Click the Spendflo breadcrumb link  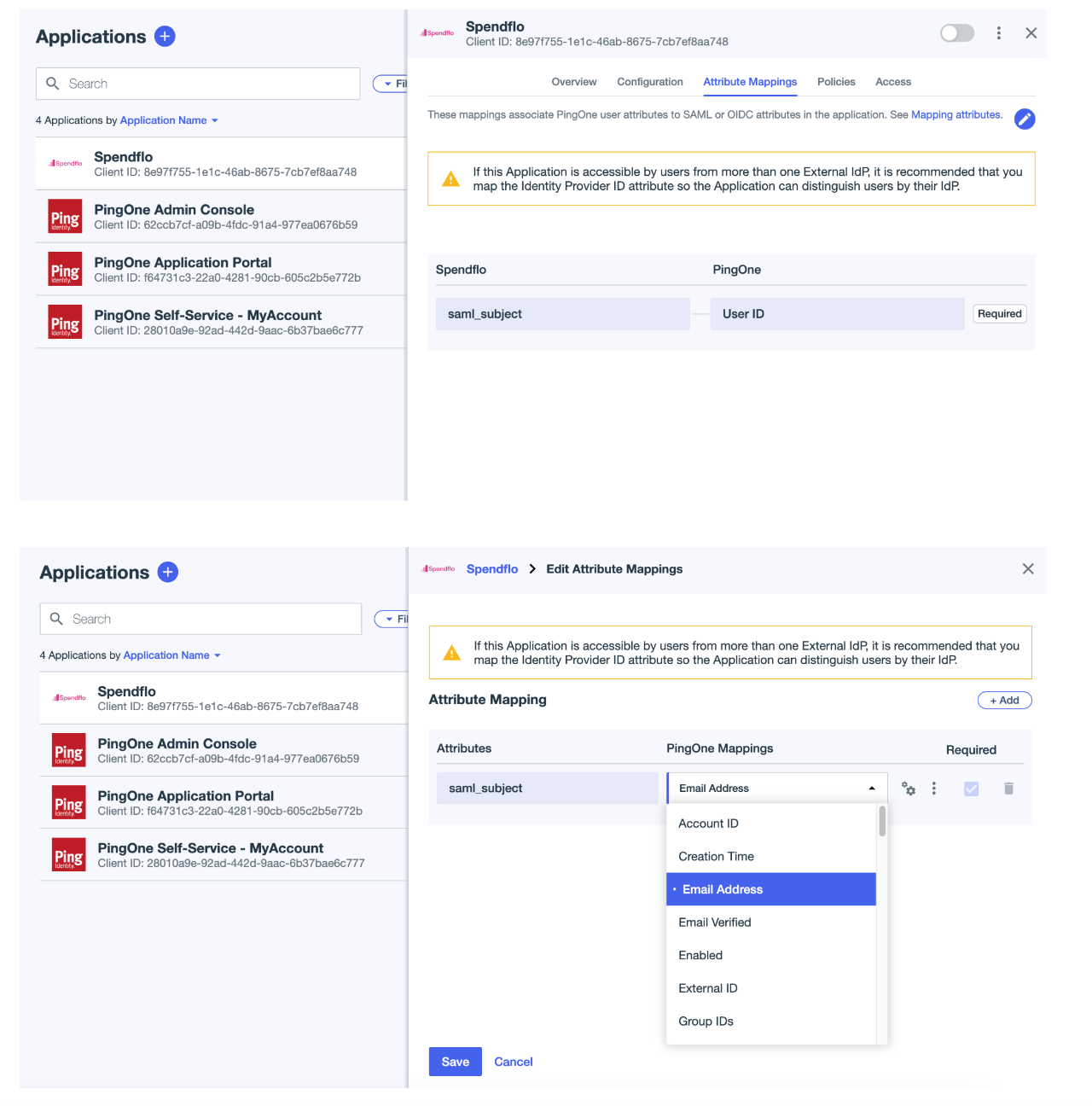click(x=492, y=569)
